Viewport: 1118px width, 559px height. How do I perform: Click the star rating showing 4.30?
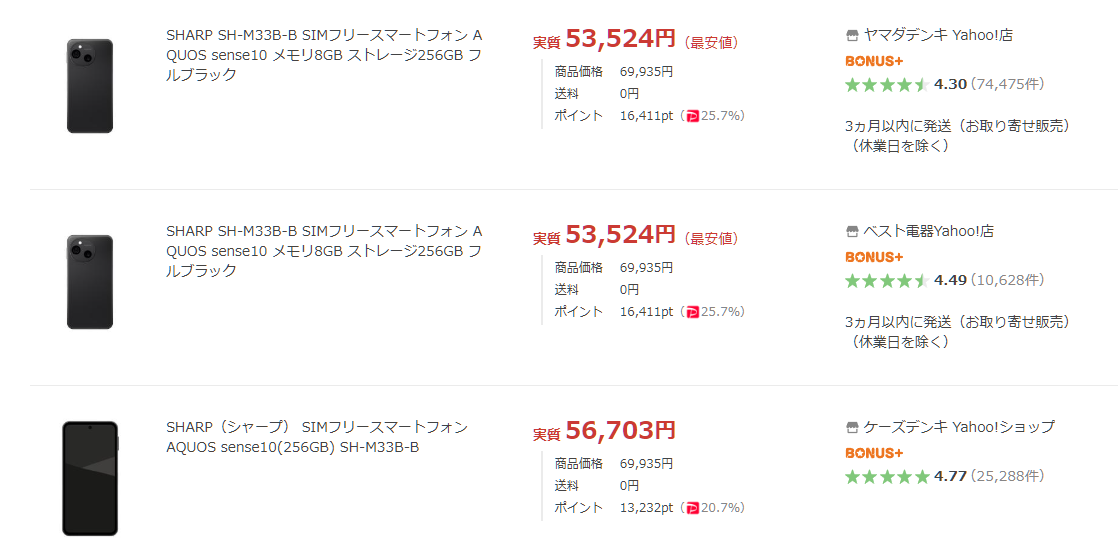coord(887,84)
